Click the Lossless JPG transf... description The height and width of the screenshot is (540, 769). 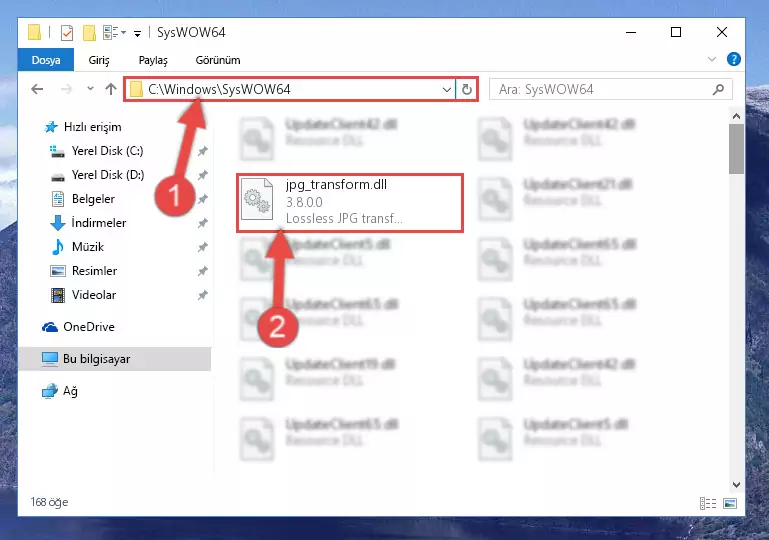pos(344,218)
